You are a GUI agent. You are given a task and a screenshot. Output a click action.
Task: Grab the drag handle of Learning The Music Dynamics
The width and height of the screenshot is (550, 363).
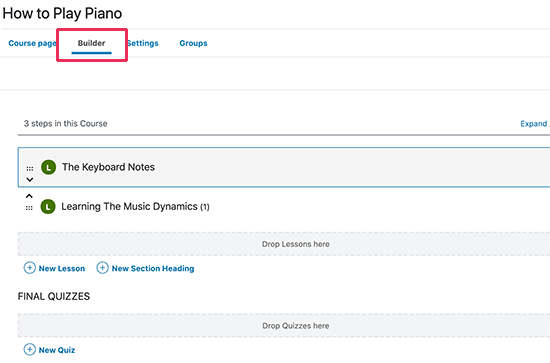click(29, 208)
